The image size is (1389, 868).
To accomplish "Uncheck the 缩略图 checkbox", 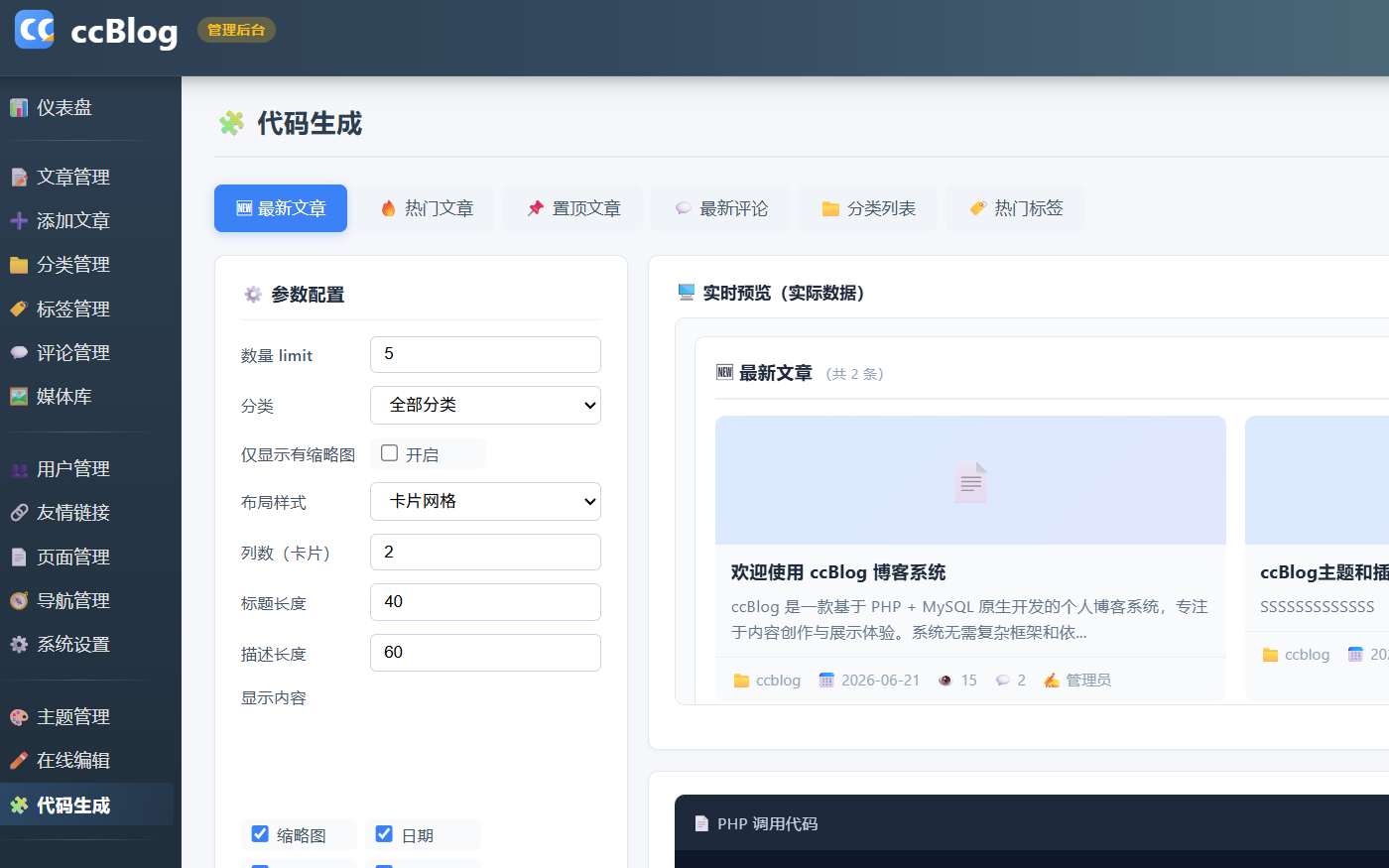I will (260, 834).
